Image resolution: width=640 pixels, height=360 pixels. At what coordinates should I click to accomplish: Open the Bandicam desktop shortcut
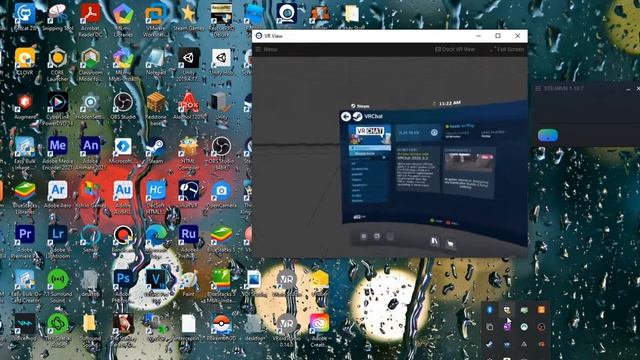click(x=123, y=238)
